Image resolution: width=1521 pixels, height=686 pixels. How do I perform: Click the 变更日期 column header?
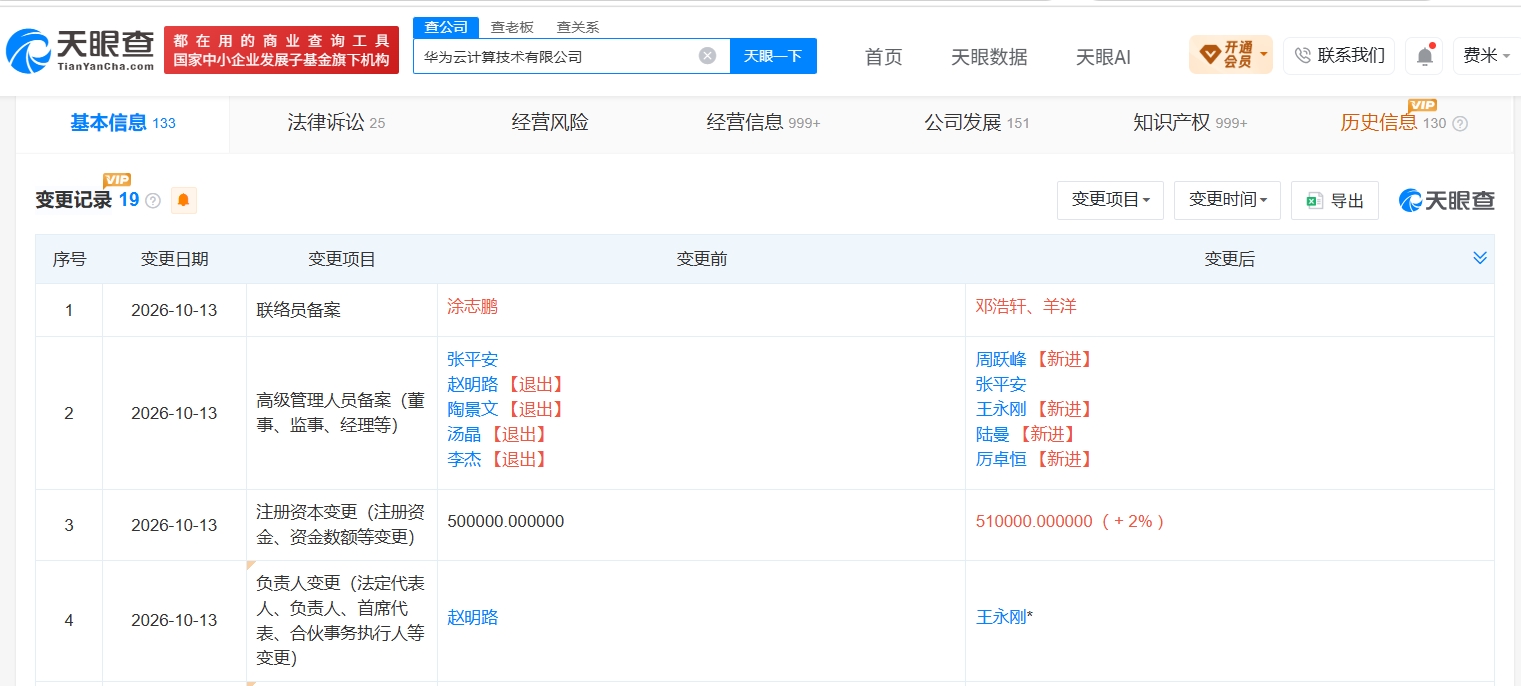(174, 259)
